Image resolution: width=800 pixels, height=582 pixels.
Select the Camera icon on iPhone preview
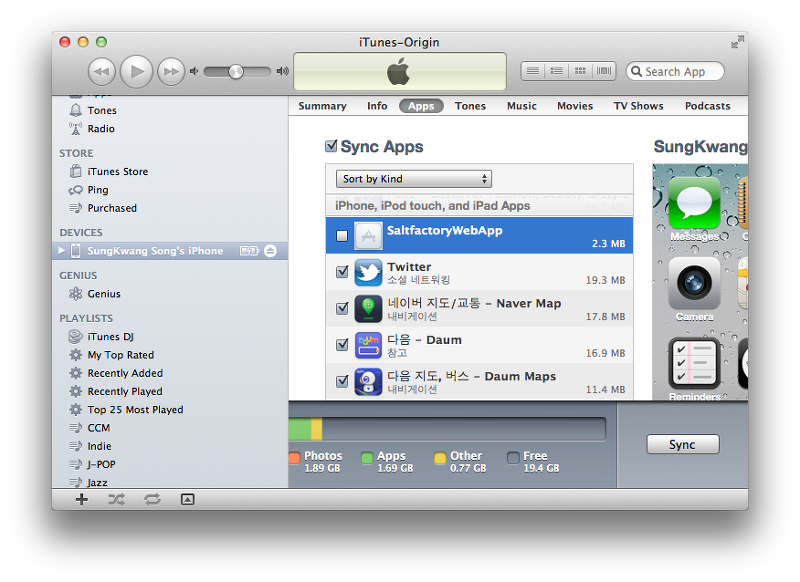tap(694, 283)
